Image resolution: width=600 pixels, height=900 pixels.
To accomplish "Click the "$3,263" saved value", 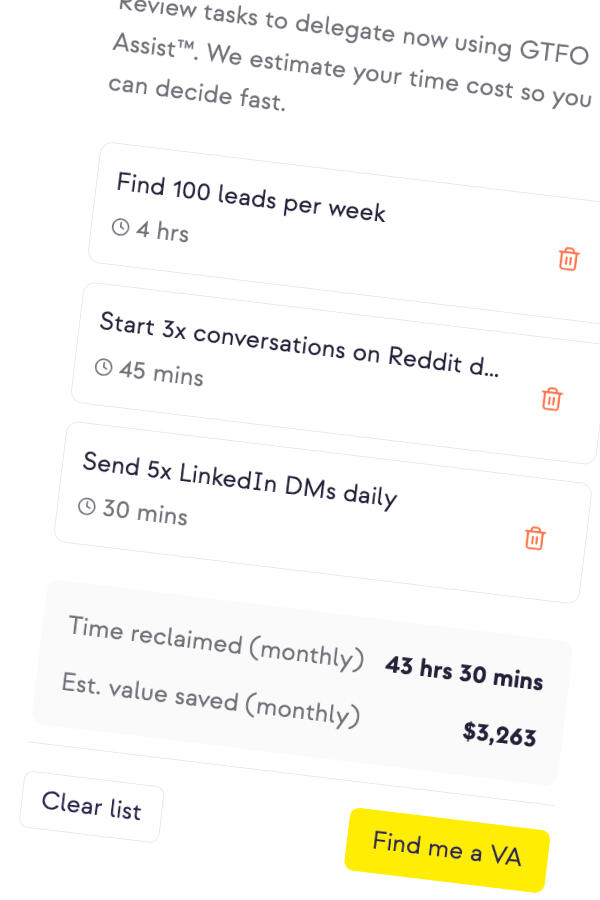I will click(x=499, y=734).
